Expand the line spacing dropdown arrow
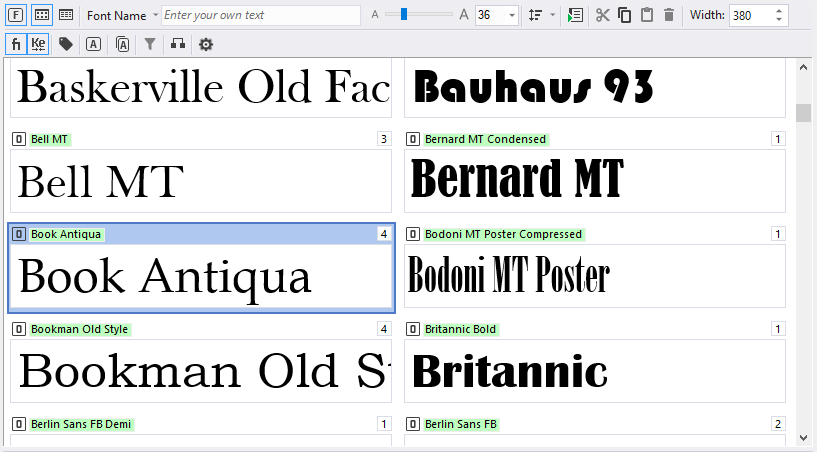The image size is (817, 452). (552, 15)
